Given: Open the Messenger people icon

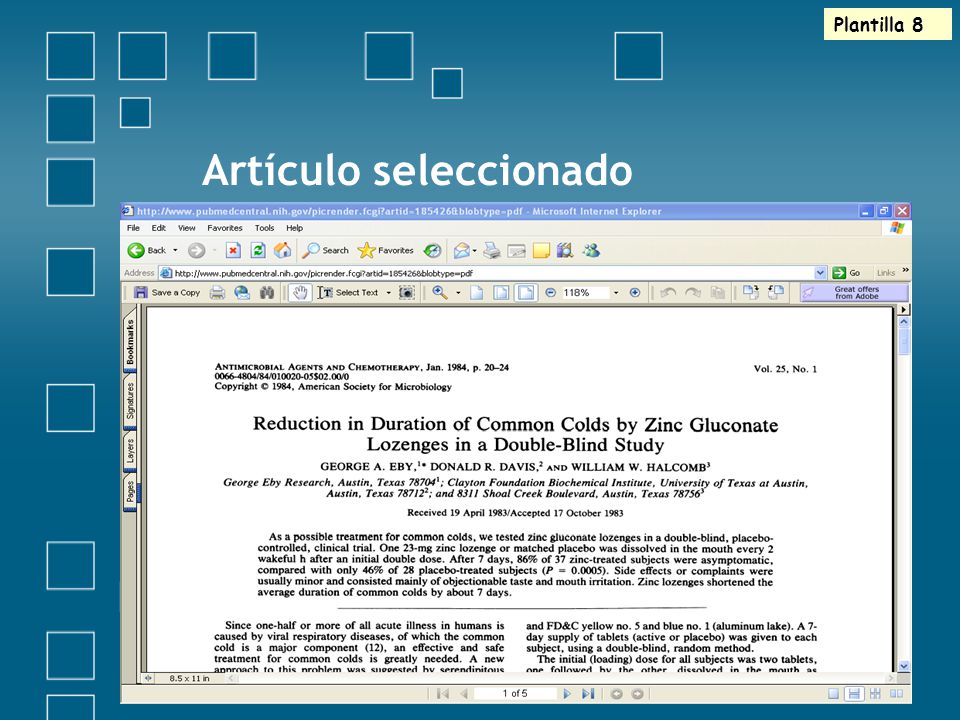Looking at the screenshot, I should 591,250.
